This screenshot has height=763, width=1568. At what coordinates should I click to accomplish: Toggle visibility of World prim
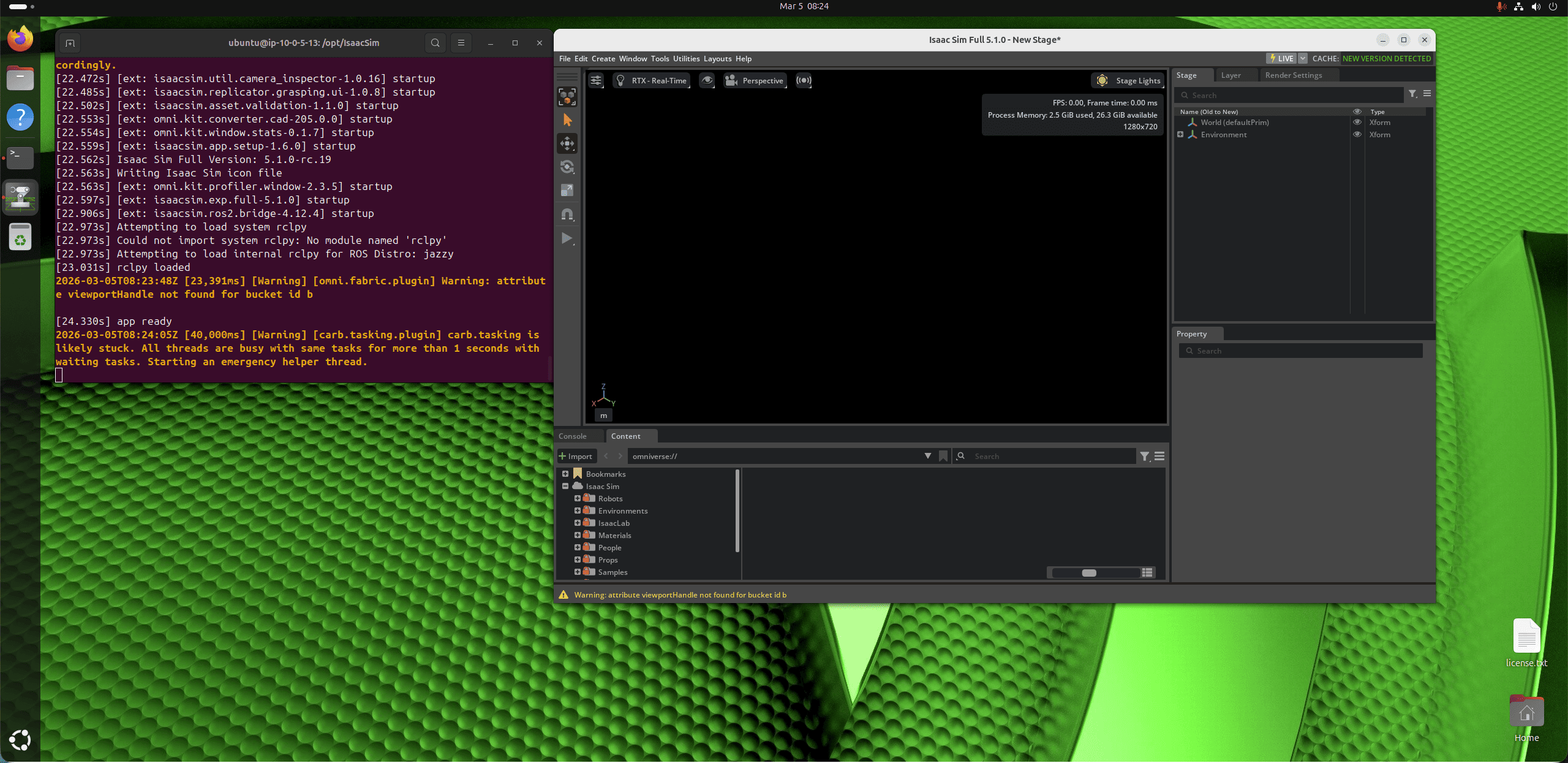pyautogui.click(x=1357, y=123)
